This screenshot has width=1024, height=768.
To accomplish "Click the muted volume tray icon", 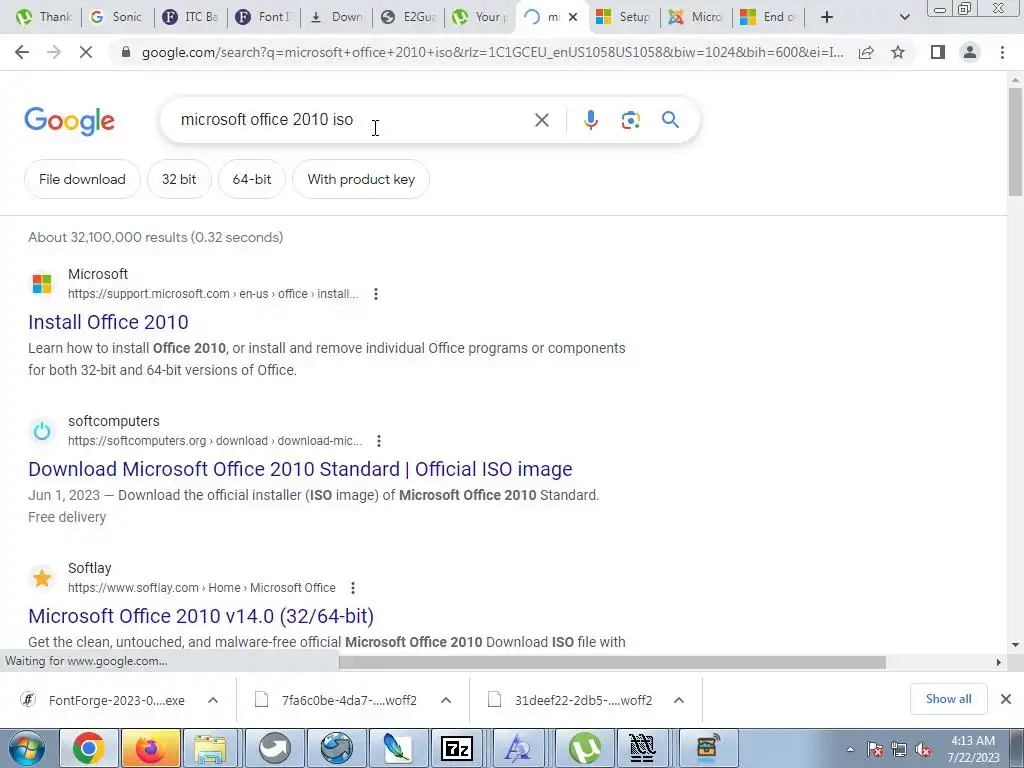I will (923, 750).
